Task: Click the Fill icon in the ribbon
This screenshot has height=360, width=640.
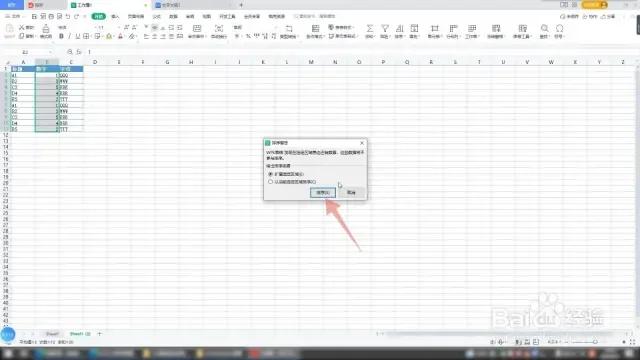Action: [414, 28]
